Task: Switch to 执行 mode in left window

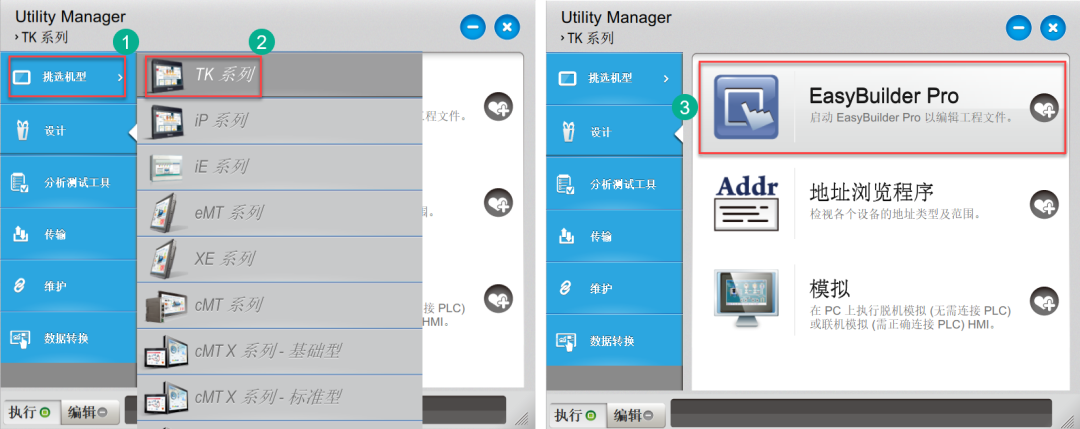Action: 30,412
